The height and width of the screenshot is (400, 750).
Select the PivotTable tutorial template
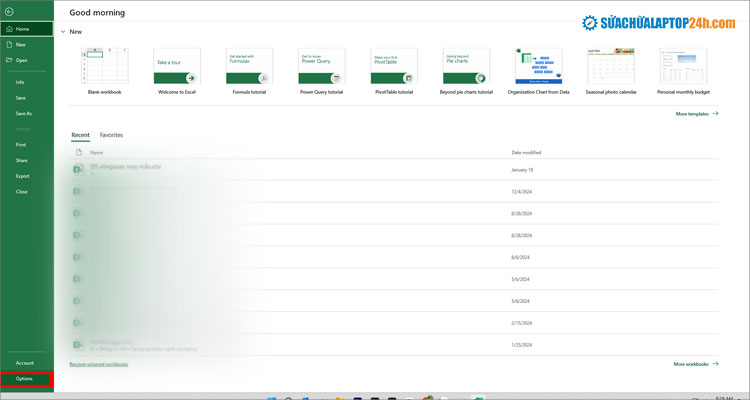tap(393, 66)
